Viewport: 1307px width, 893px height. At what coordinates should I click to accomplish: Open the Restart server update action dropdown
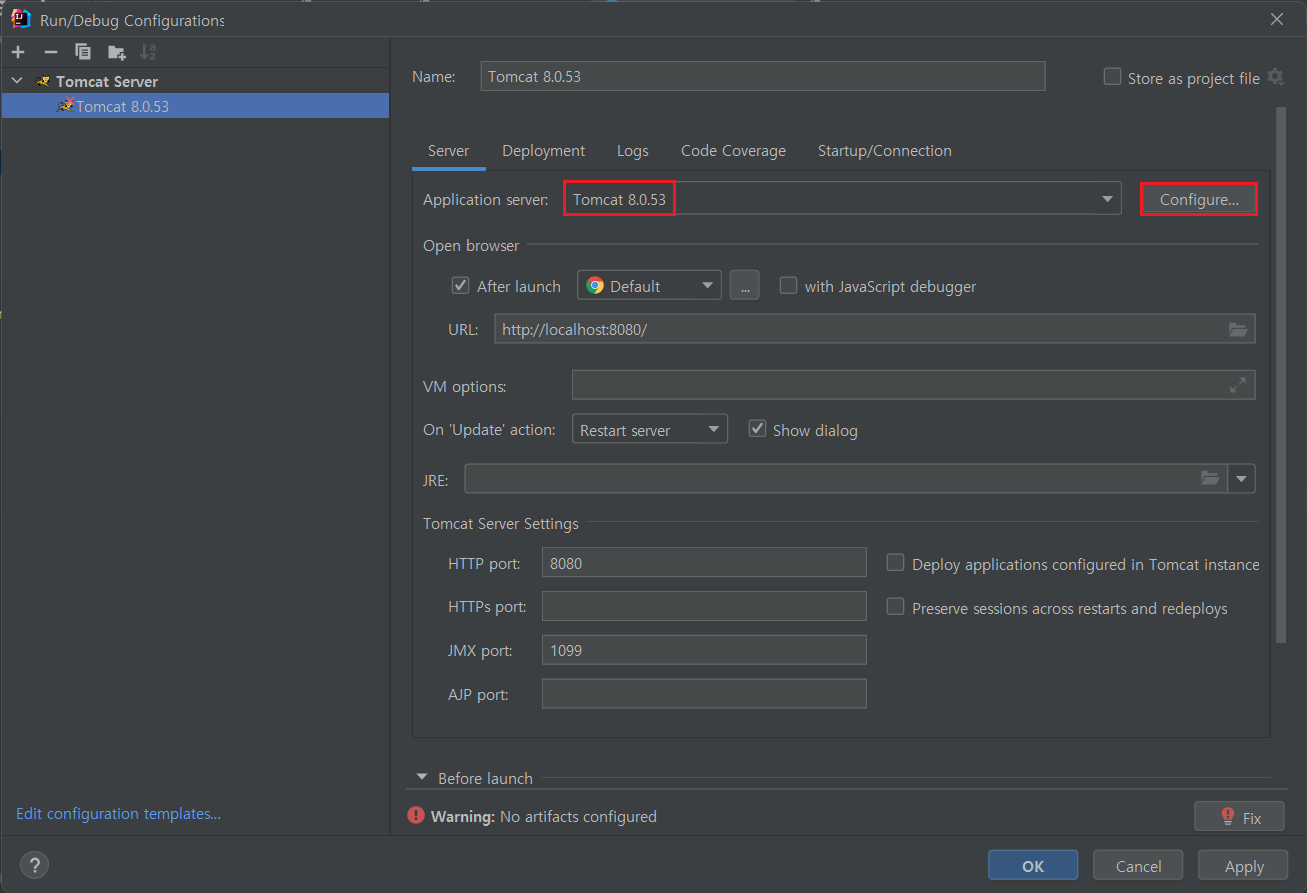[649, 430]
